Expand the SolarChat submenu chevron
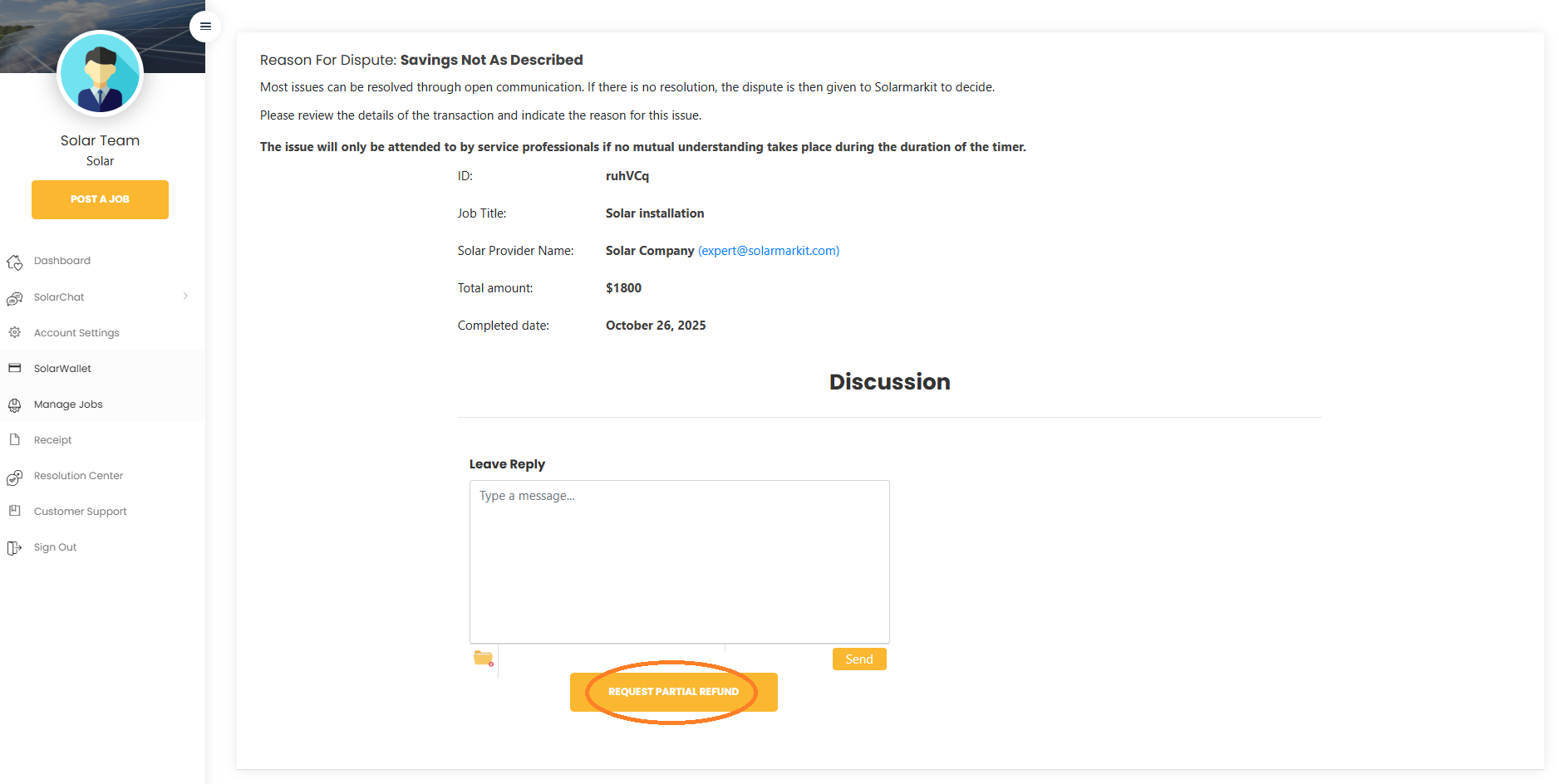 (185, 296)
